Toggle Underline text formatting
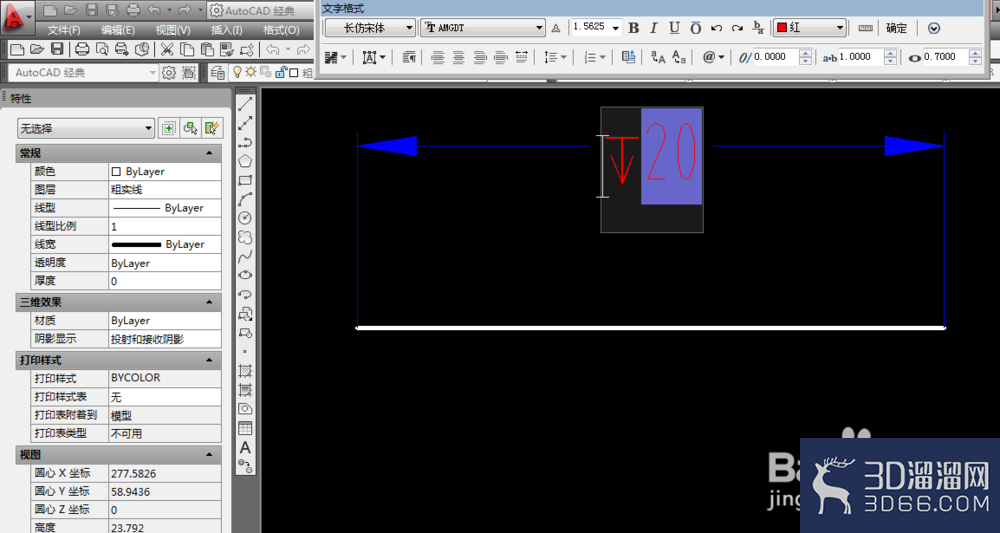Image resolution: width=1000 pixels, height=533 pixels. click(675, 28)
